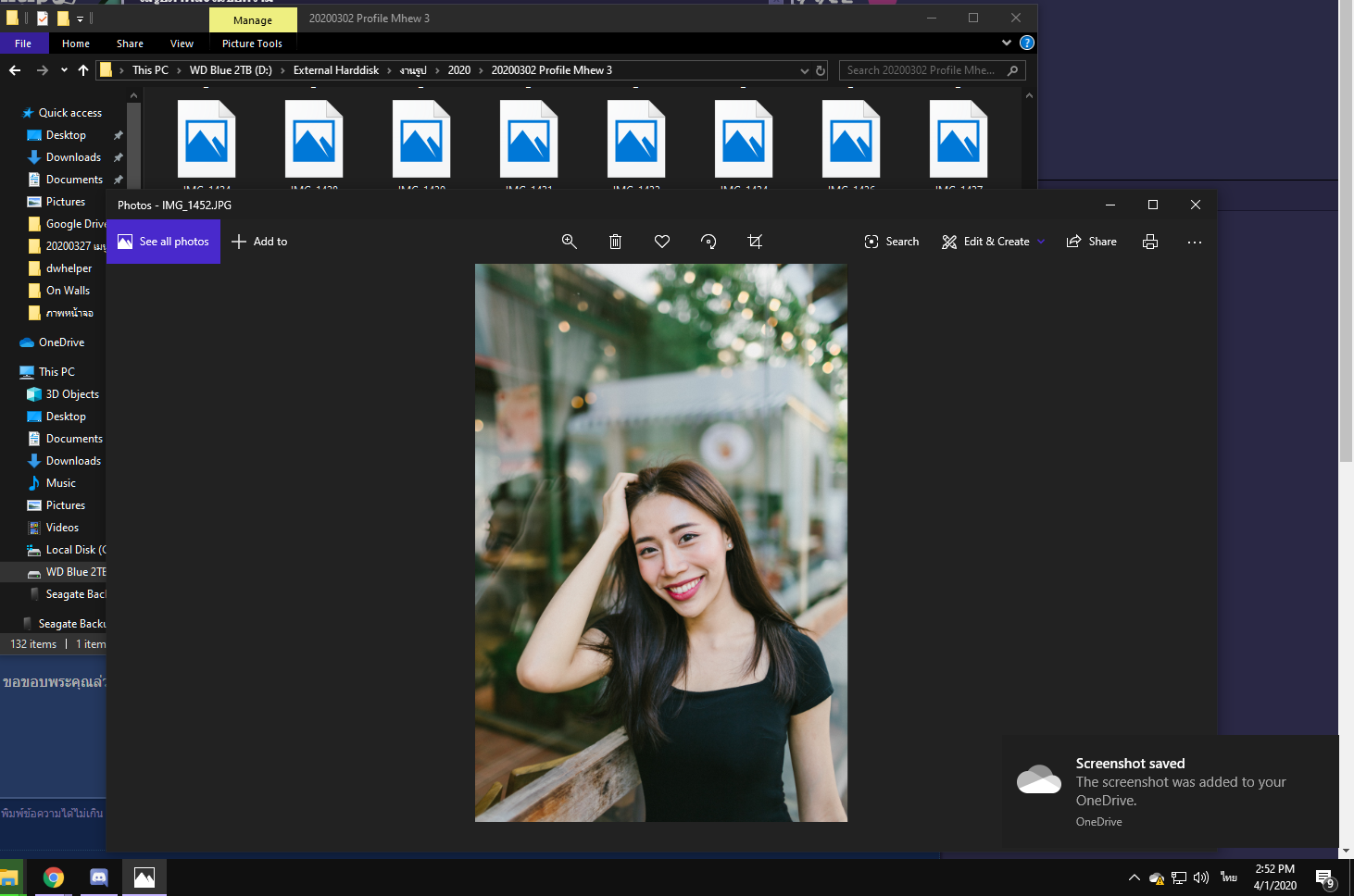Rotate the photo using the rotate icon
The height and width of the screenshot is (896, 1354).
coord(708,242)
